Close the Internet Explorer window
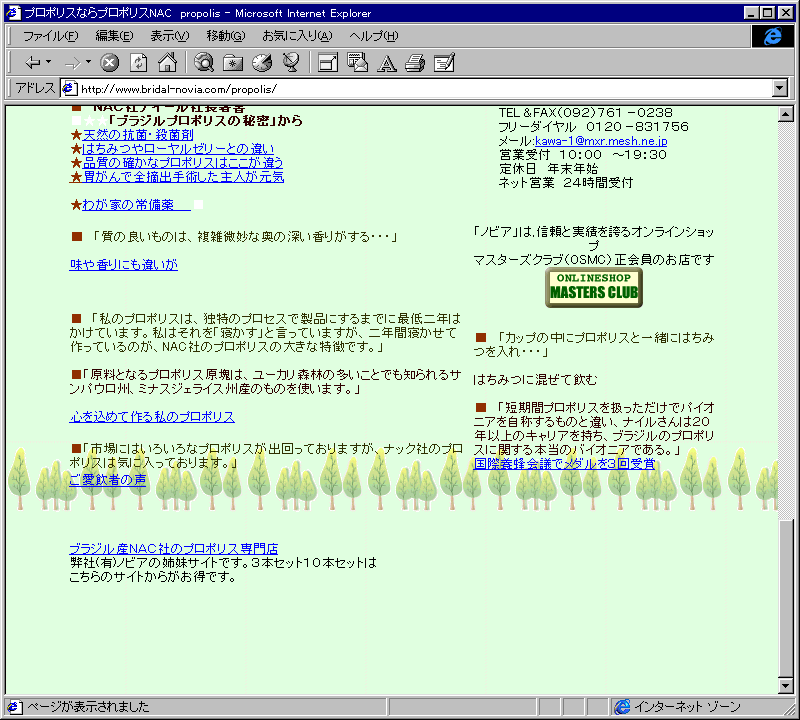Image resolution: width=800 pixels, height=720 pixels. (x=786, y=13)
